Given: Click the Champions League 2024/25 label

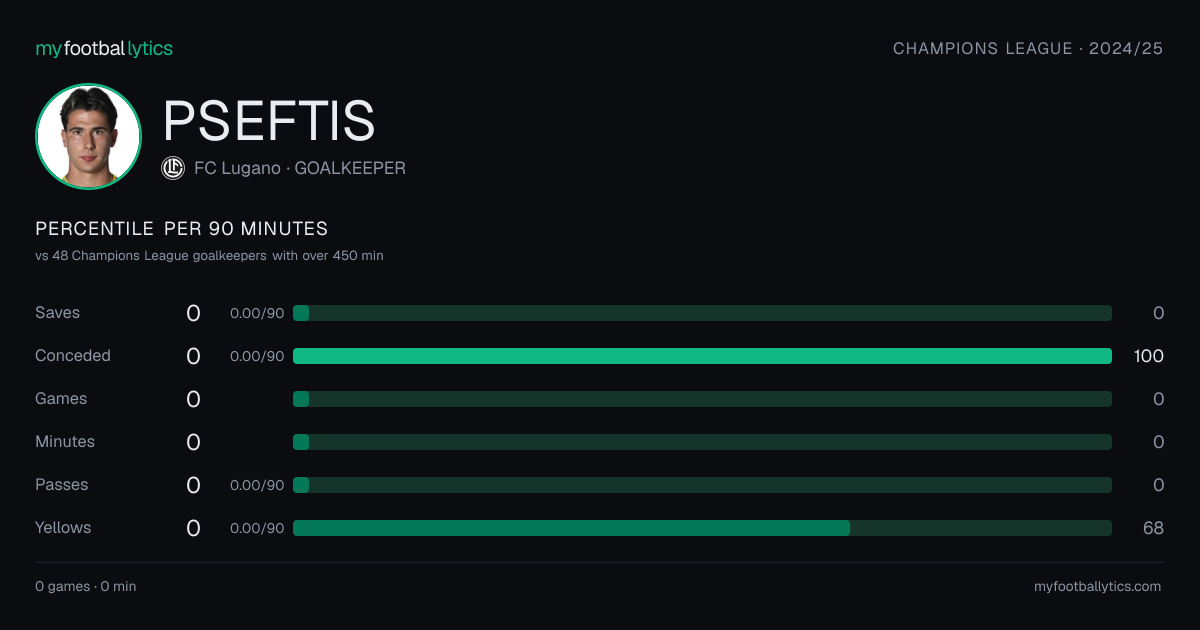Looking at the screenshot, I should pyautogui.click(x=1028, y=48).
